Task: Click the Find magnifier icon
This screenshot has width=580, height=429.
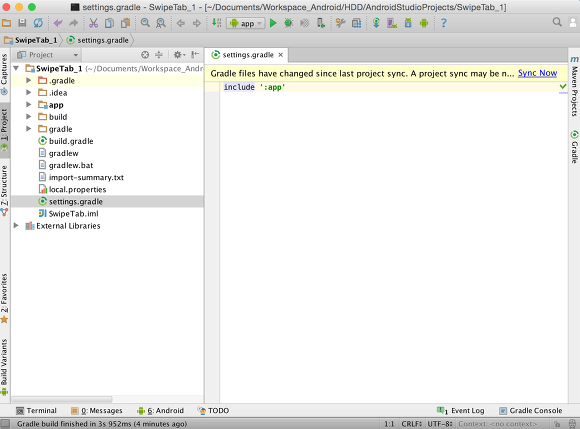Action: [145, 23]
